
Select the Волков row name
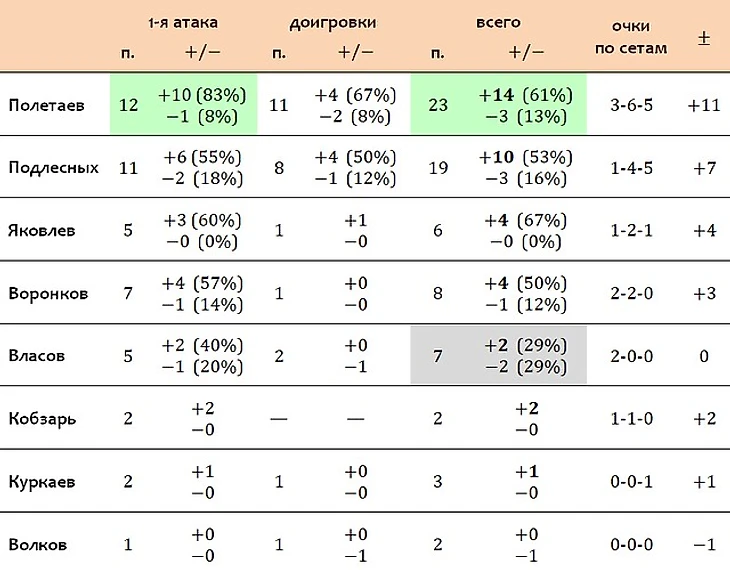point(37,544)
